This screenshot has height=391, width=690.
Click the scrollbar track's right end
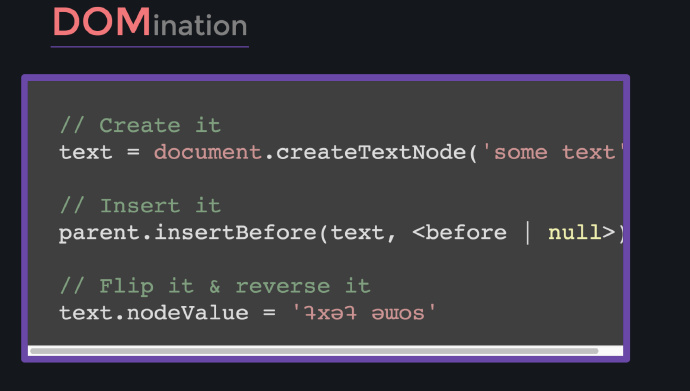coord(611,351)
